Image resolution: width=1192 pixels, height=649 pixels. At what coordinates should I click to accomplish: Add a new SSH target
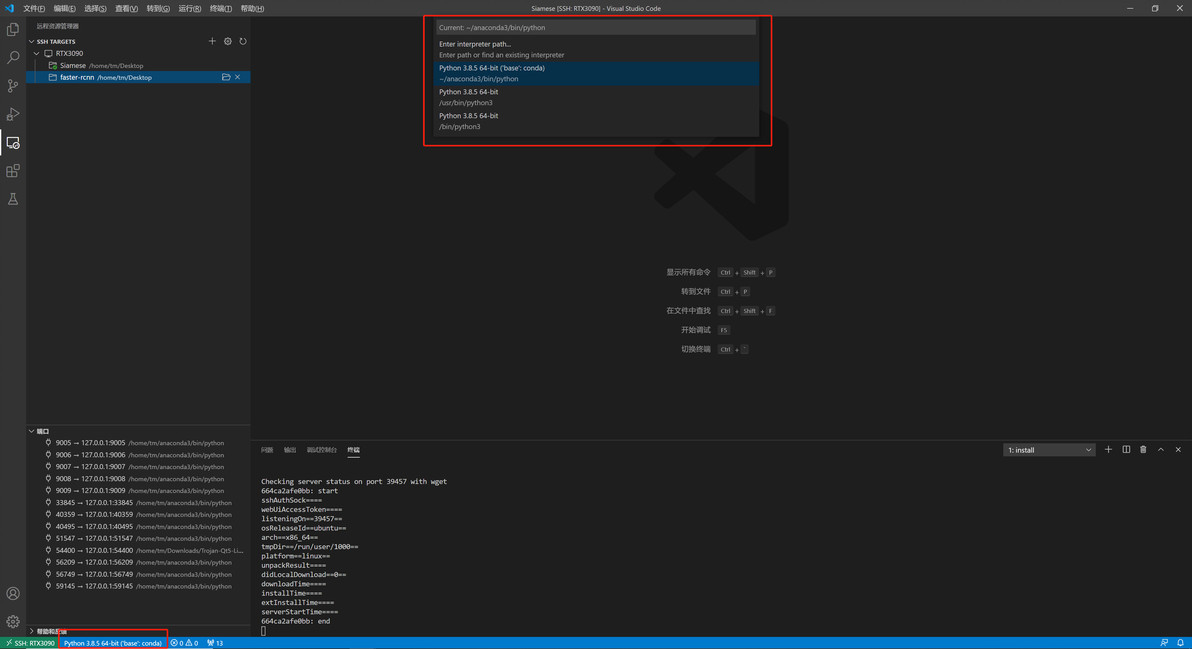click(x=212, y=41)
